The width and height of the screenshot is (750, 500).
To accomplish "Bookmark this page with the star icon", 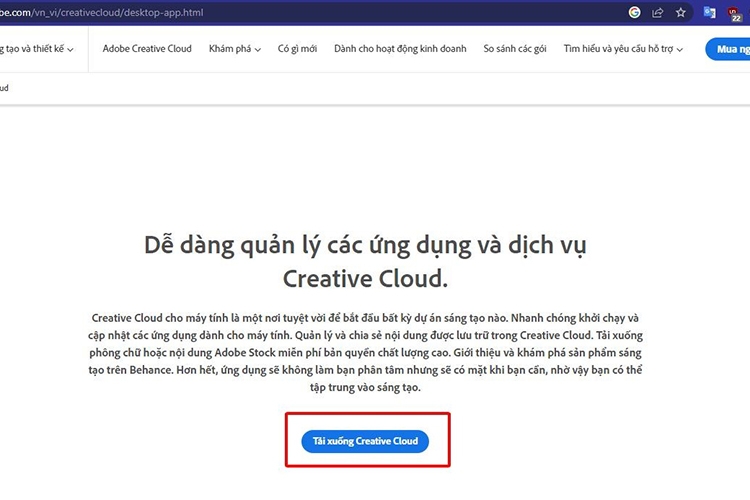I will [681, 12].
